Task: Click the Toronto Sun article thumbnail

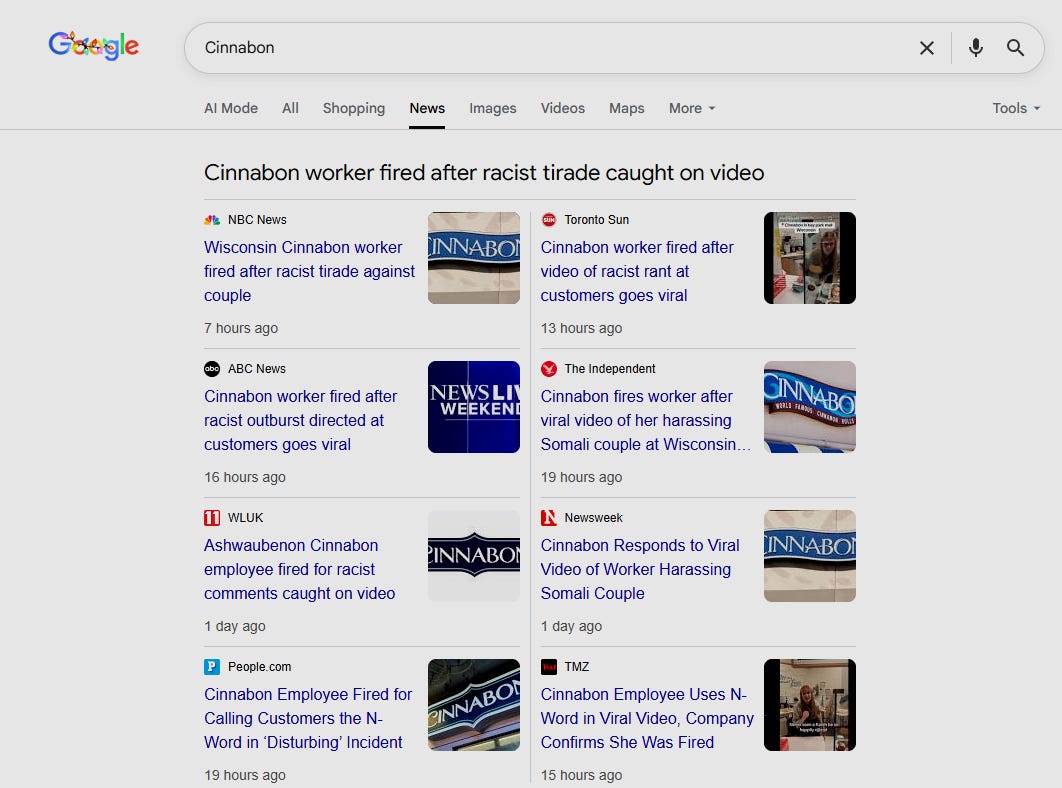Action: pyautogui.click(x=809, y=257)
